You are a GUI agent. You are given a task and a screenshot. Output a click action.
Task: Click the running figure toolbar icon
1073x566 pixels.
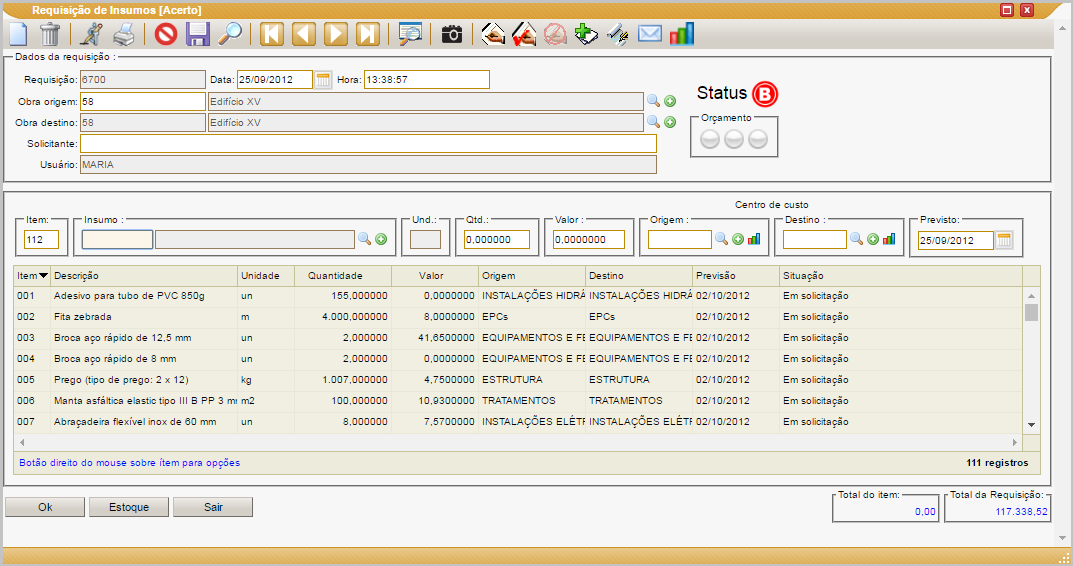point(92,34)
